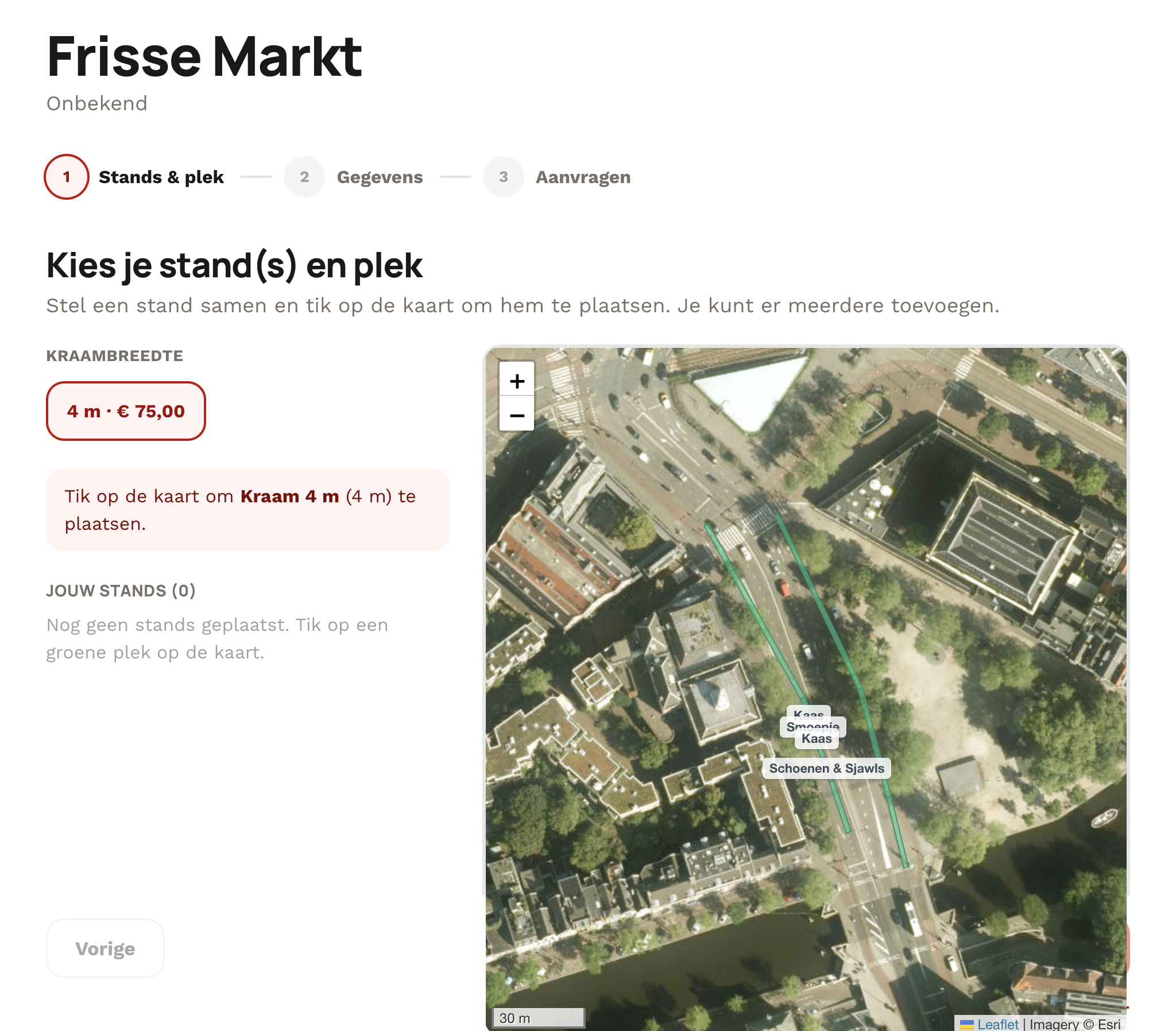This screenshot has width=1176, height=1031.
Task: Click the JOUW STANDS (0) heading
Action: tap(121, 590)
